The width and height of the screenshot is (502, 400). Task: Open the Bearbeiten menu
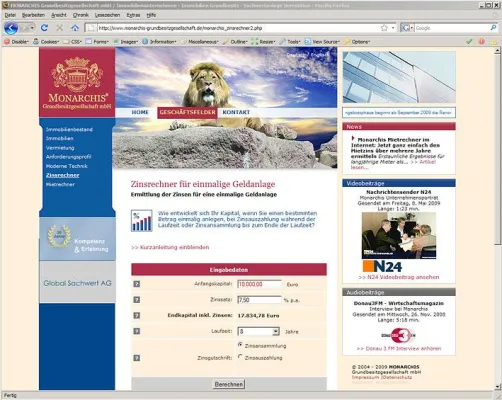click(33, 15)
